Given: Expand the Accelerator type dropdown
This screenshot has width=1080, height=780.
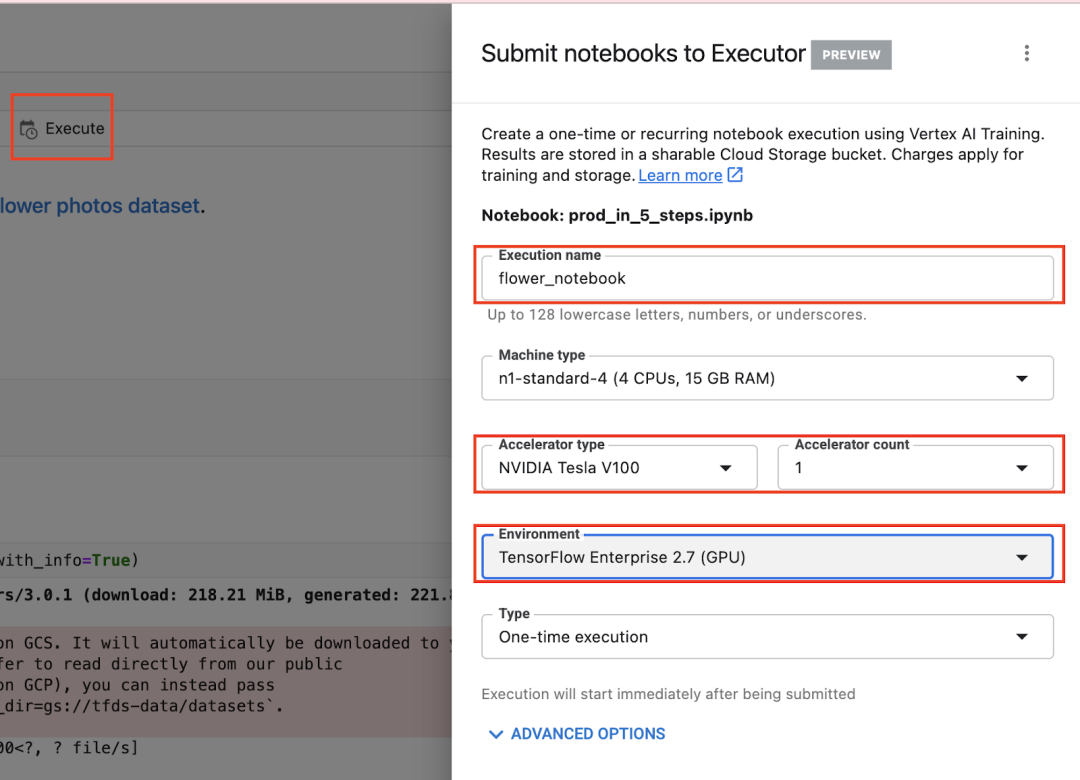Looking at the screenshot, I should click(x=619, y=467).
